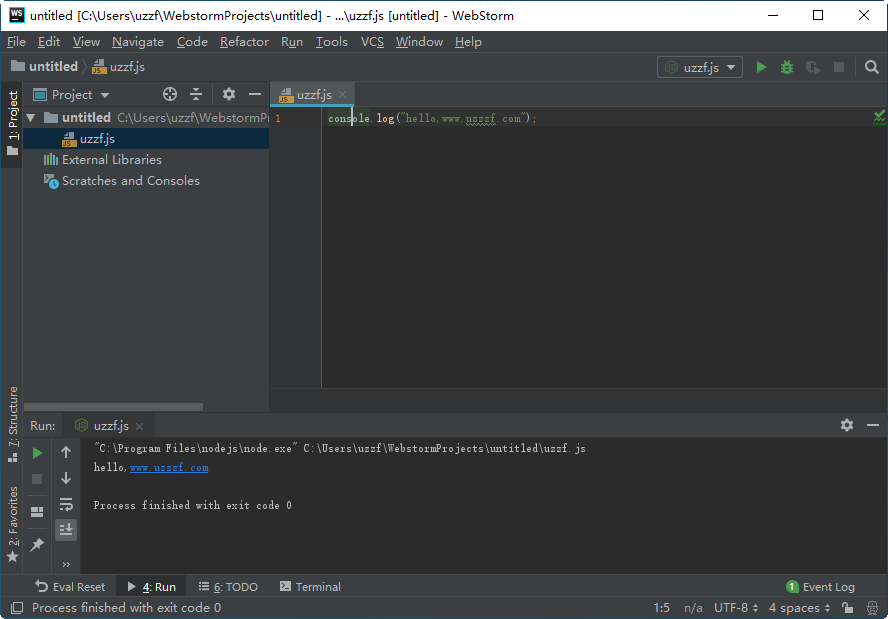Screen dimensions: 888x619
Task: Close the uzzf.js Run tab
Action: pos(139,426)
